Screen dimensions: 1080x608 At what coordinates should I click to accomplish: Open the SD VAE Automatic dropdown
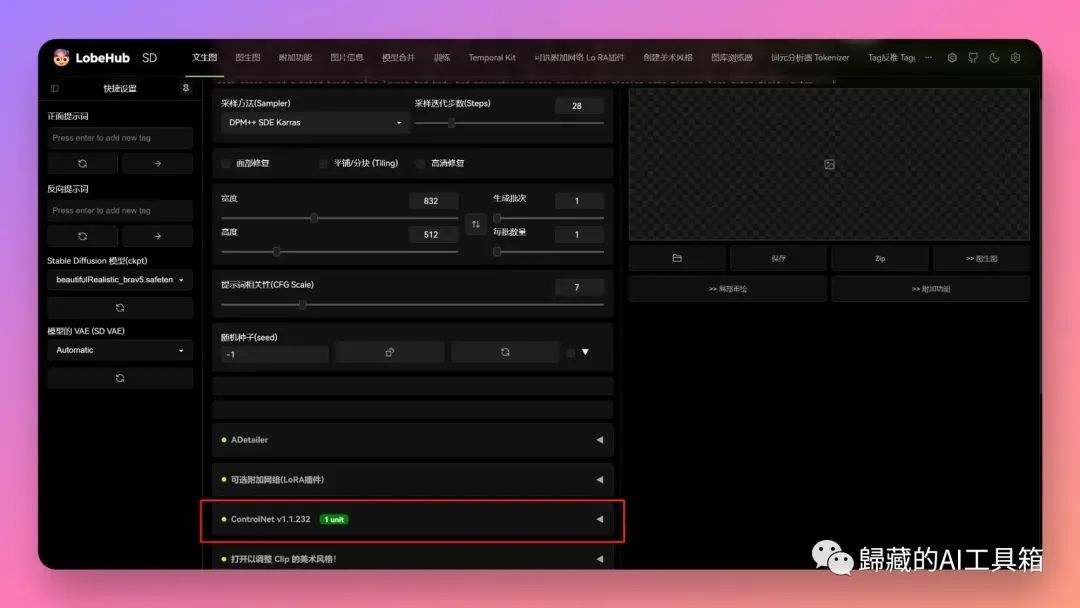[120, 350]
